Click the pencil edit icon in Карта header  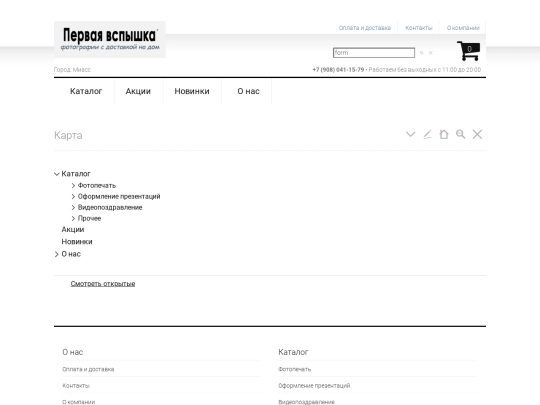tap(427, 134)
